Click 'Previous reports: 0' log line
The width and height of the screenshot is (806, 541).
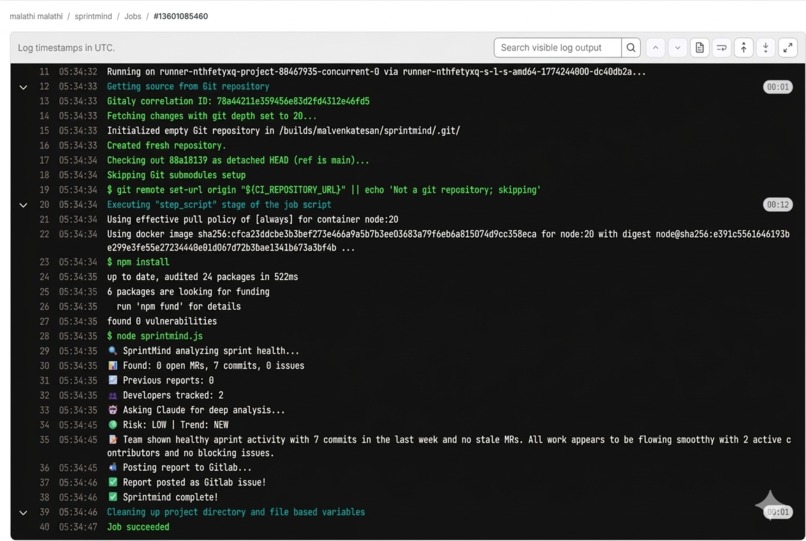click(x=160, y=381)
